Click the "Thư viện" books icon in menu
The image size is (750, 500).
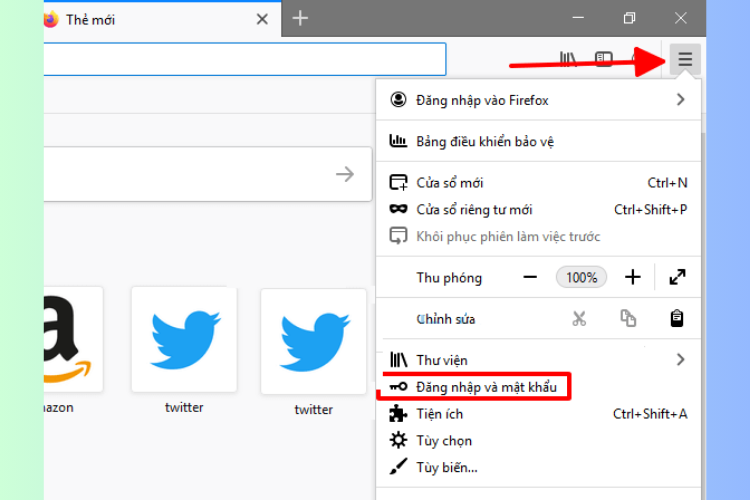[x=398, y=360]
